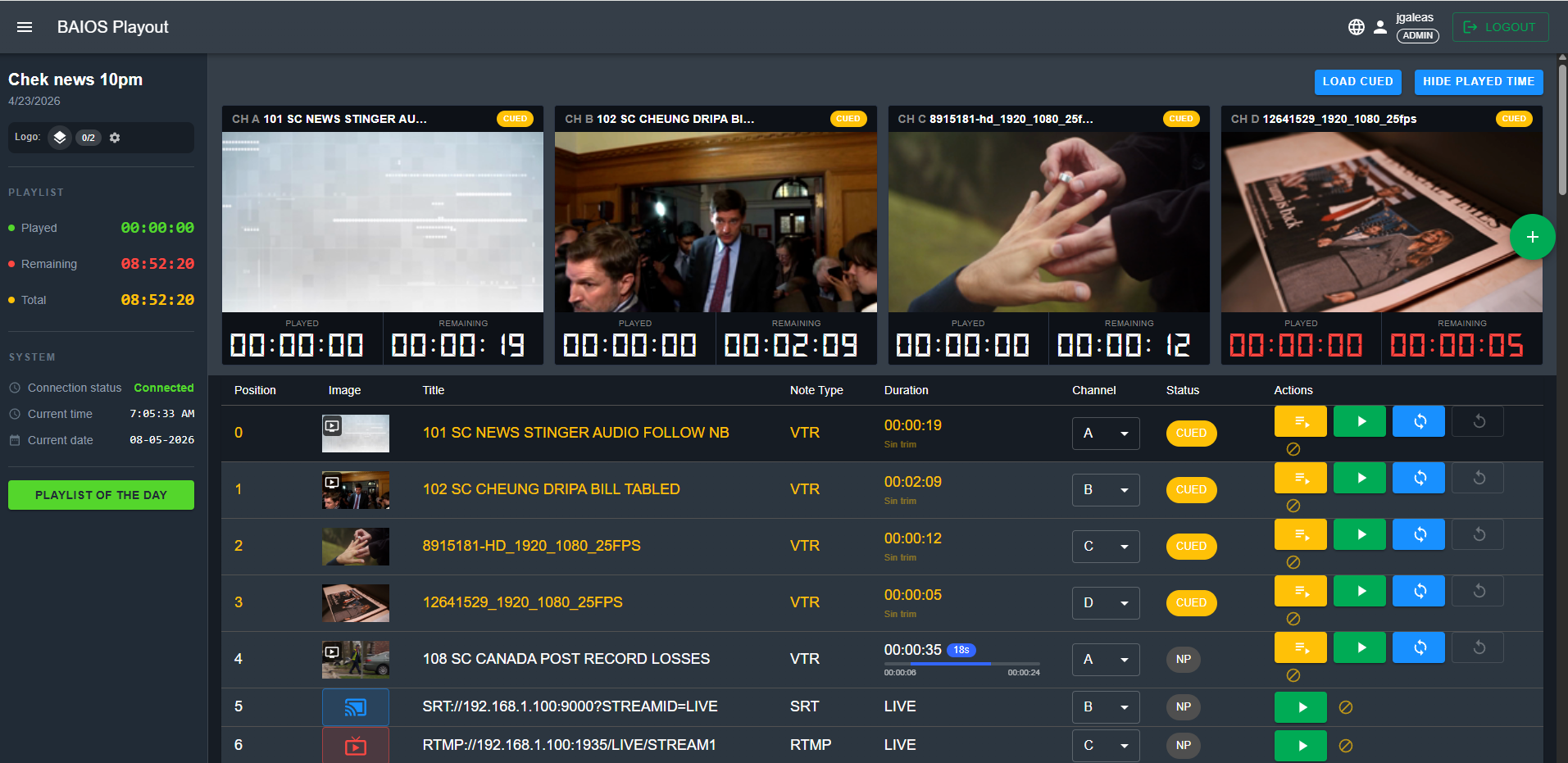The image size is (1568, 763).
Task: Click the Duration column header
Action: coord(906,390)
